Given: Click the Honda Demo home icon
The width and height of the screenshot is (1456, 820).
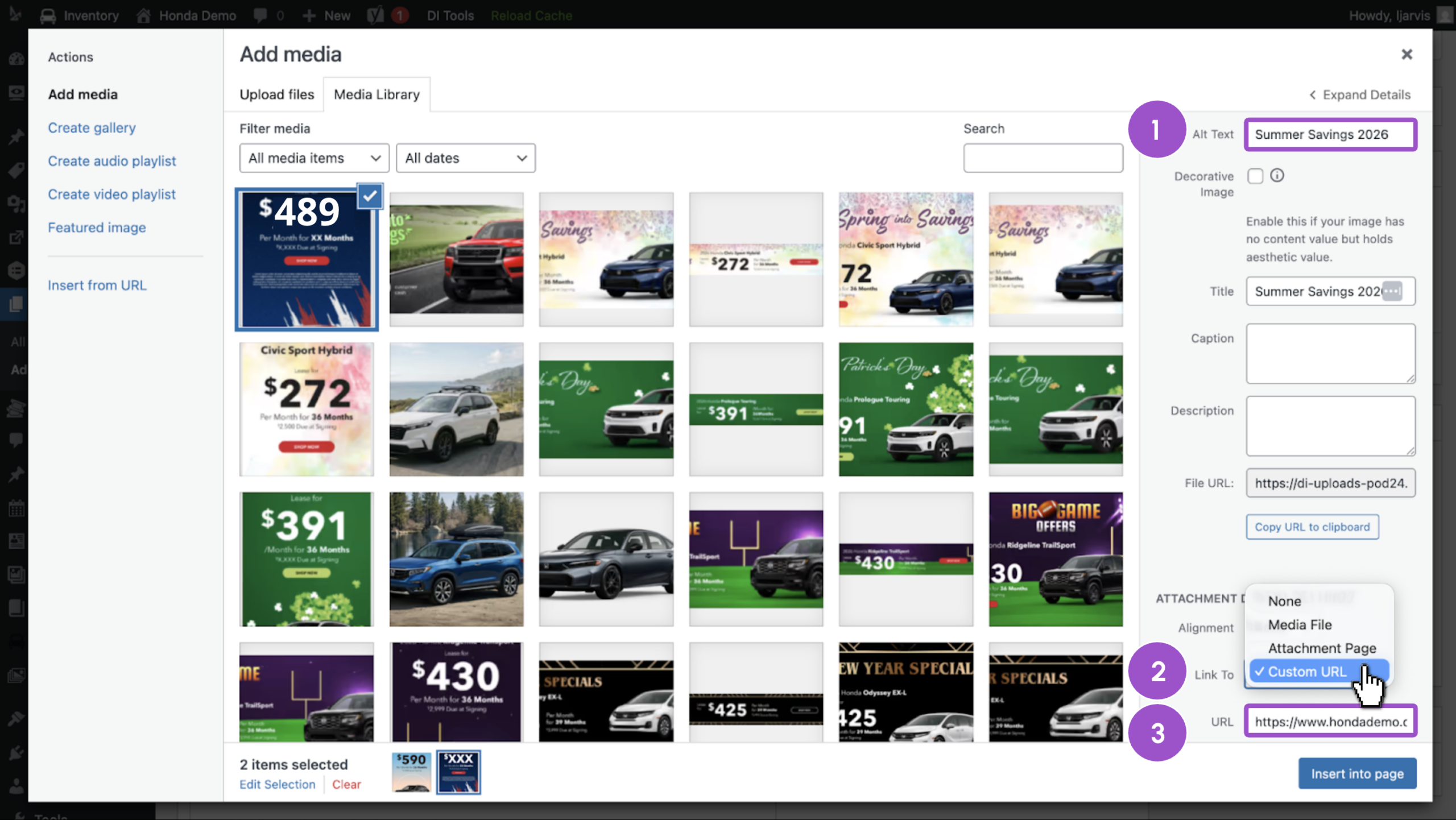Looking at the screenshot, I should [x=144, y=15].
